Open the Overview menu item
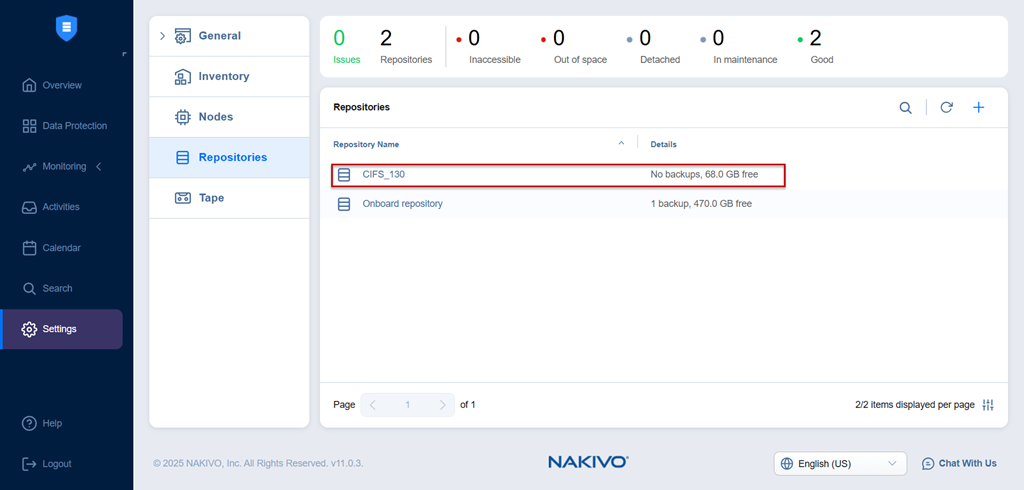Viewport: 1024px width, 490px height. tap(61, 85)
